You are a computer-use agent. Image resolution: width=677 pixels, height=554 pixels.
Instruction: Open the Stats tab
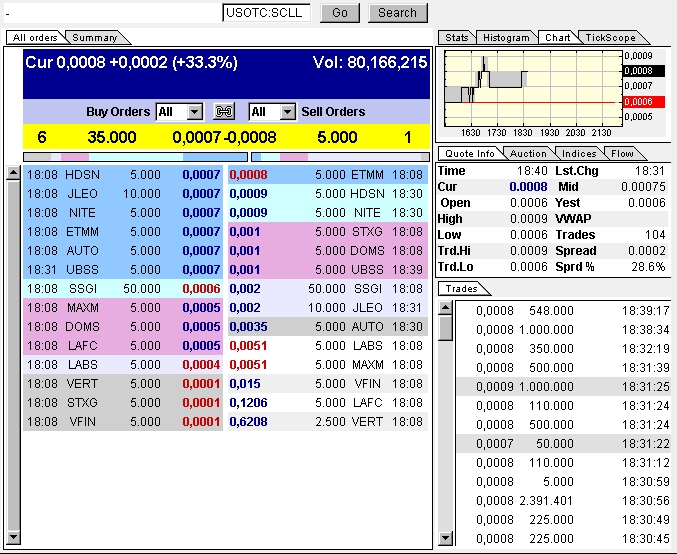pos(457,38)
